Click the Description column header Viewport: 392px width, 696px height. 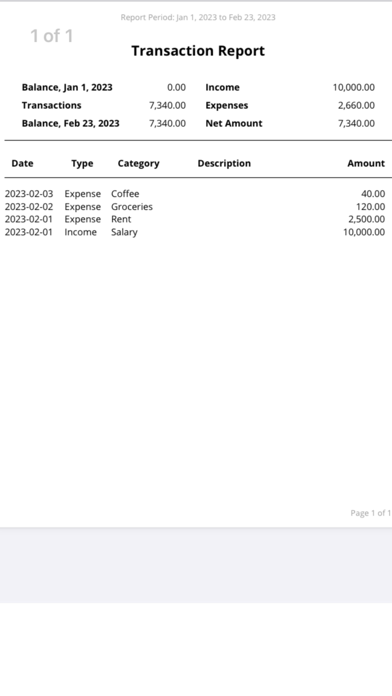pyautogui.click(x=224, y=163)
